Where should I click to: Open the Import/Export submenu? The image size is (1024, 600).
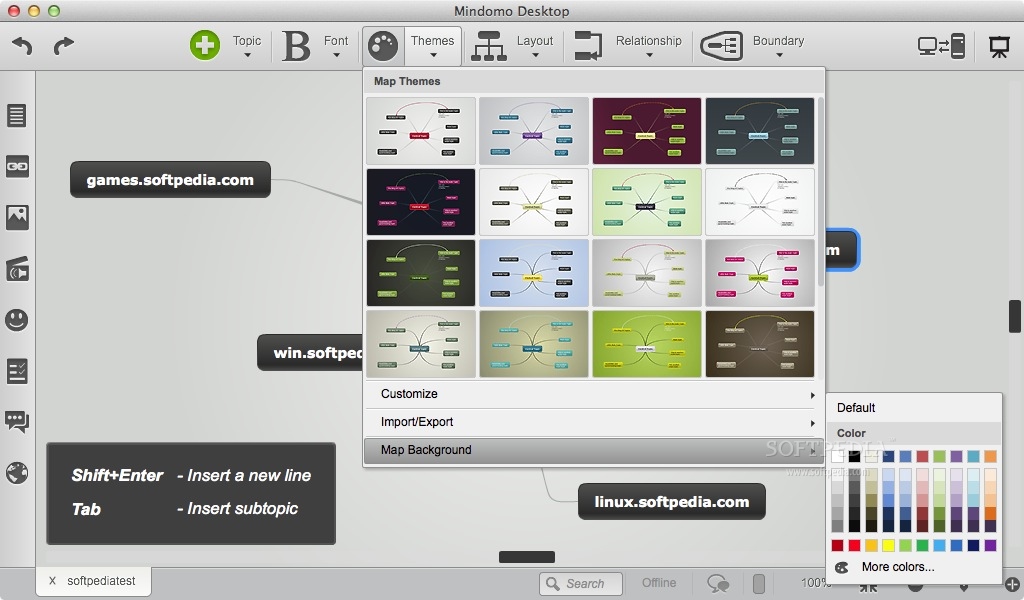(x=593, y=422)
